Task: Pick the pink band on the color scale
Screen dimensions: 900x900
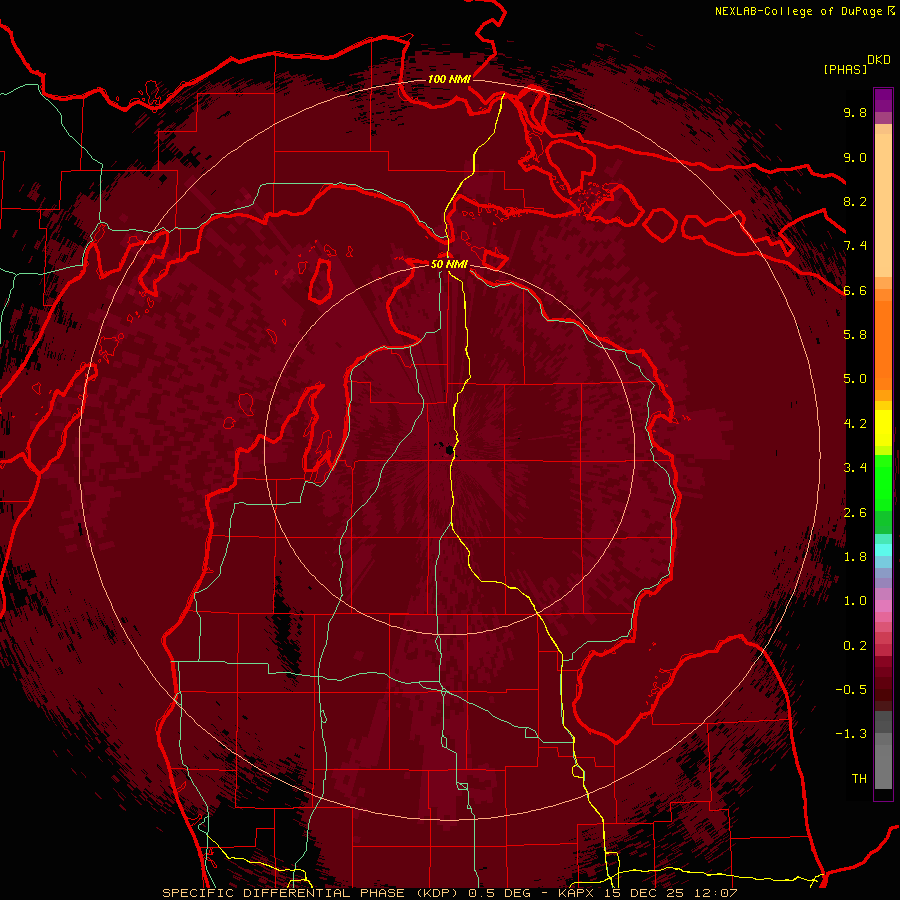Action: pos(883,606)
